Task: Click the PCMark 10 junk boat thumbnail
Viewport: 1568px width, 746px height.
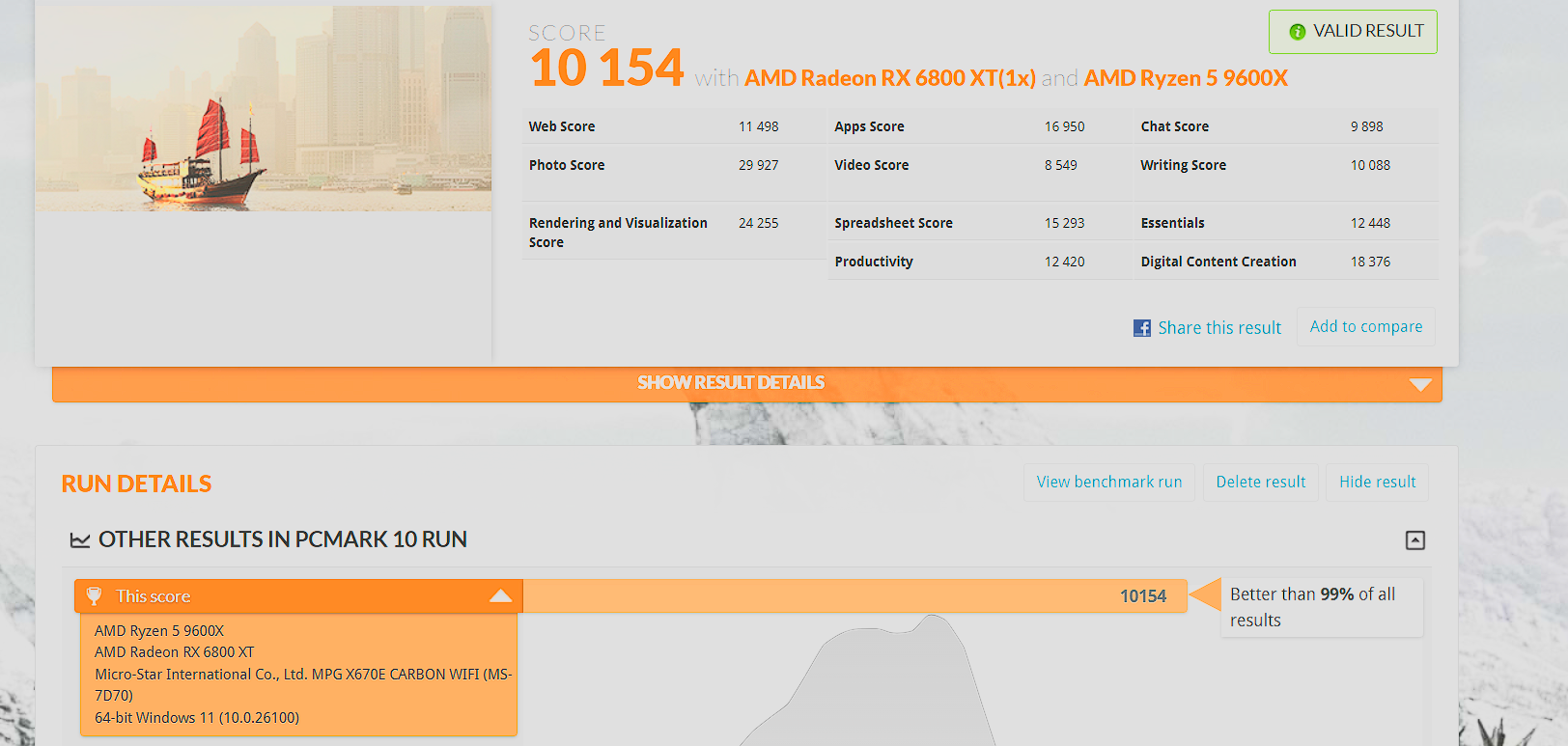Action: 264,108
